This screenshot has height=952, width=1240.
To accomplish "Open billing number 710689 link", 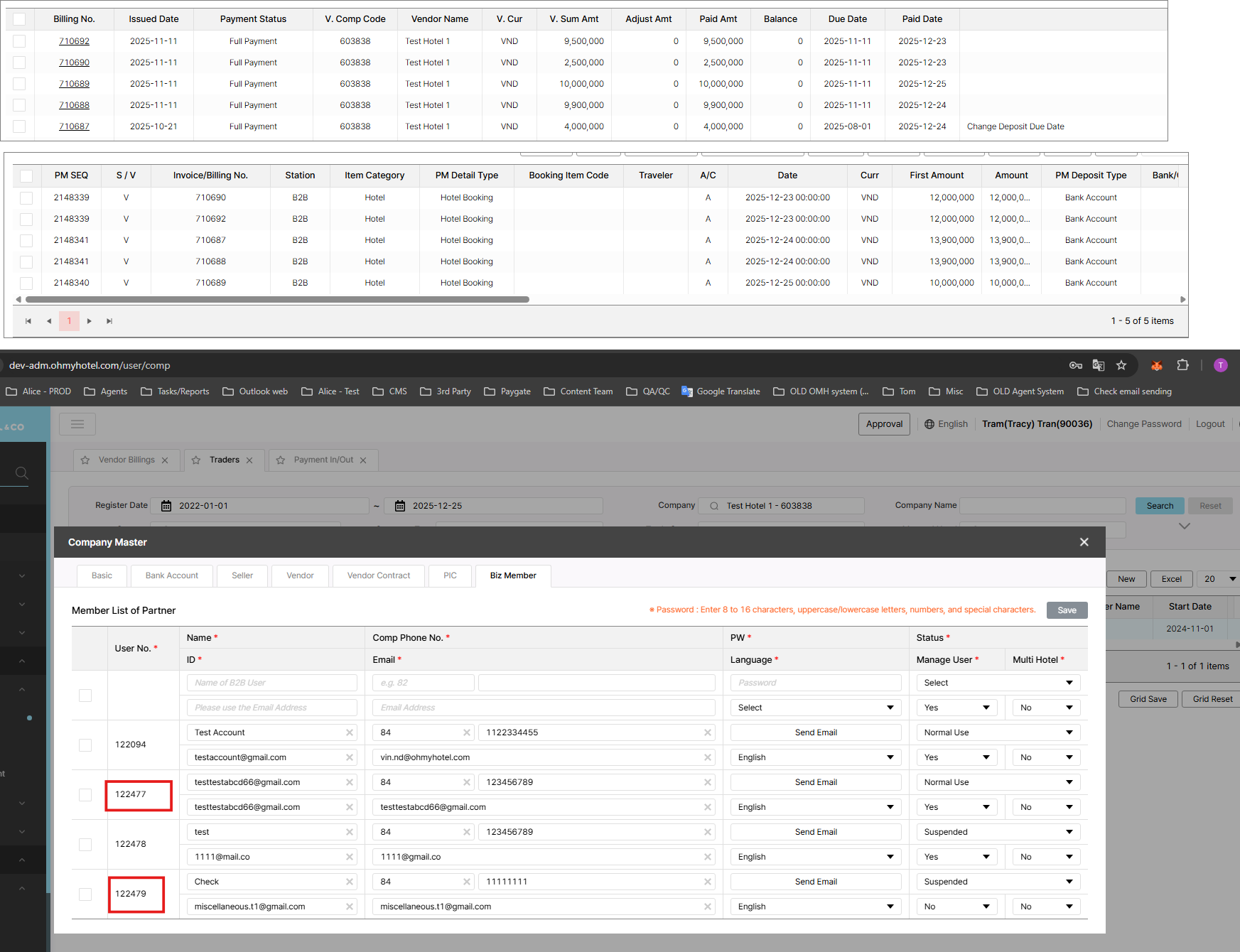I will pyautogui.click(x=74, y=84).
